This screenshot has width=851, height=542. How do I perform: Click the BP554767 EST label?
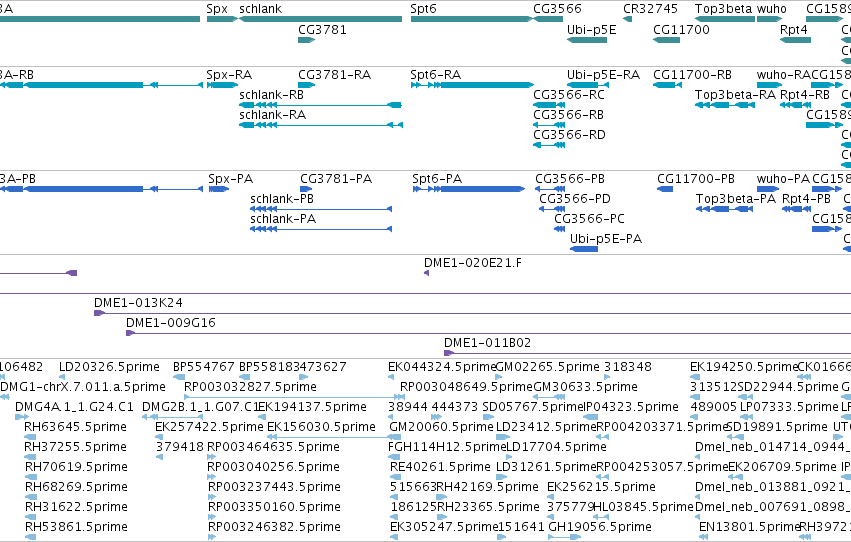204,367
